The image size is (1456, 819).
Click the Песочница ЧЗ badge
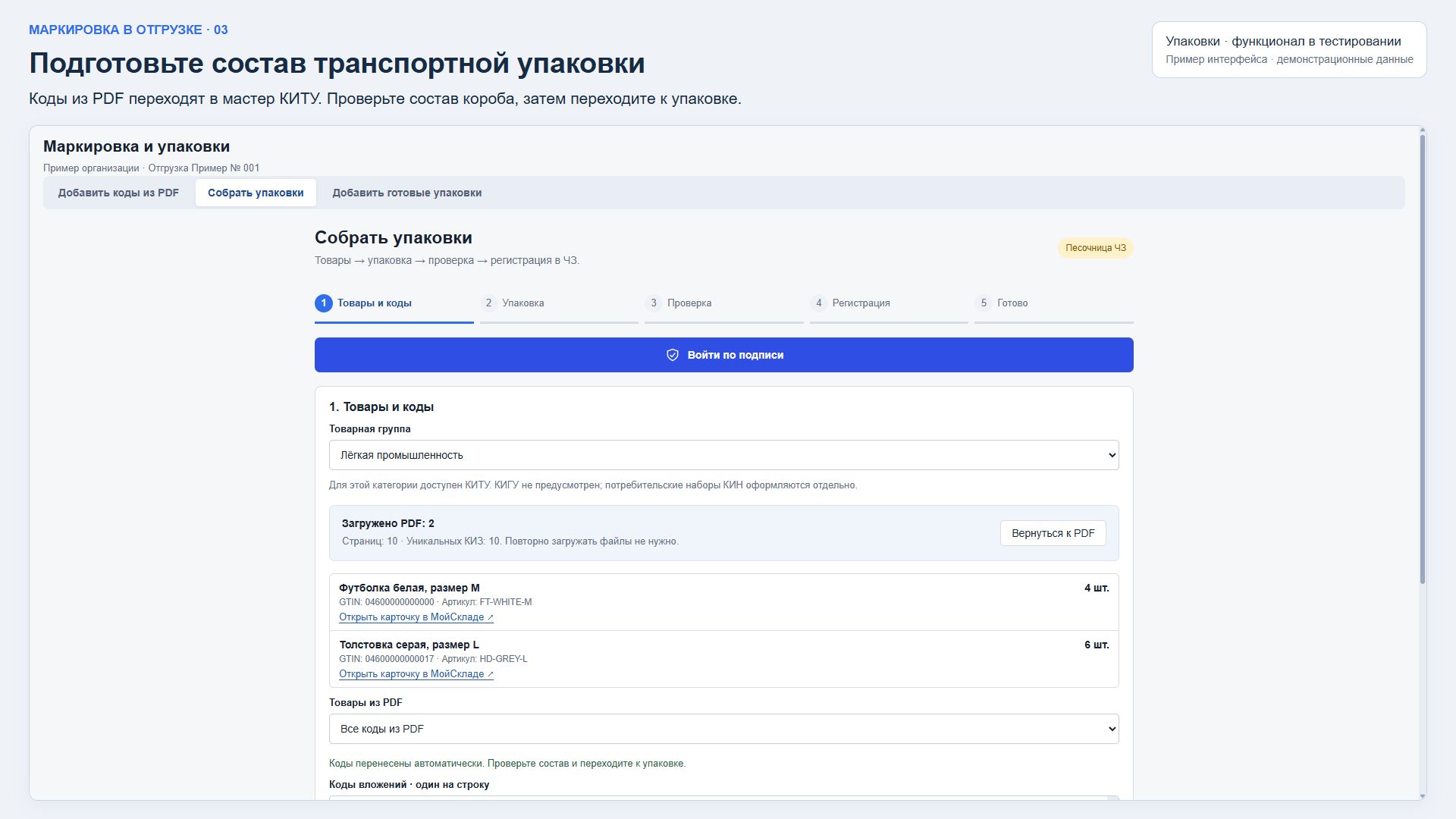[x=1095, y=248]
